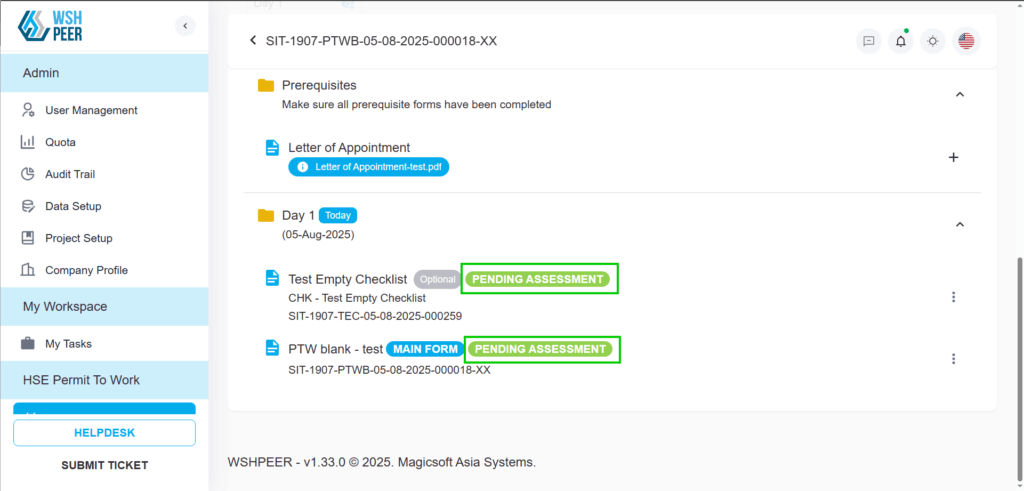Toggle the light/dark theme sun icon

click(933, 41)
